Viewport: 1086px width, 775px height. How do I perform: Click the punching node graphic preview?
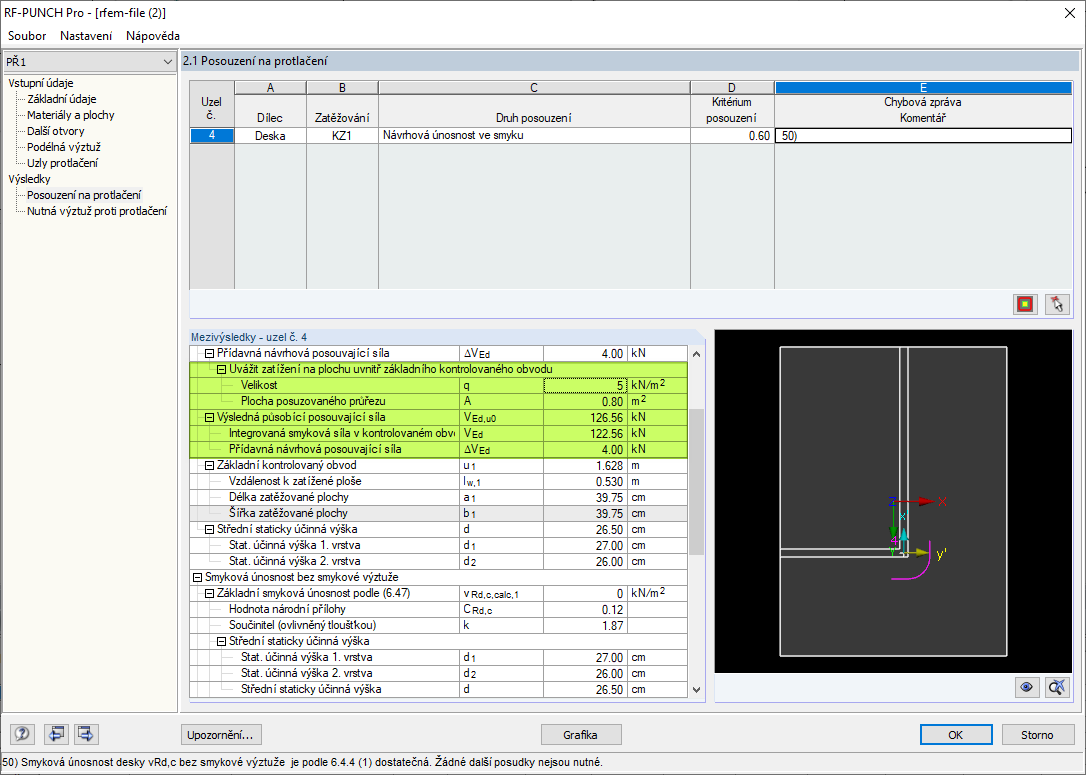[893, 501]
